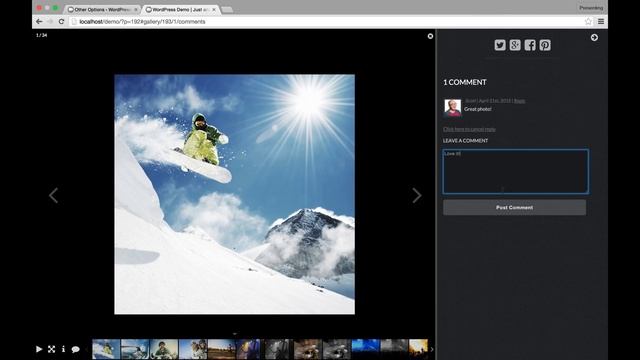The image size is (640, 360).
Task: Click the 1 COMMENT heading
Action: coord(465,82)
